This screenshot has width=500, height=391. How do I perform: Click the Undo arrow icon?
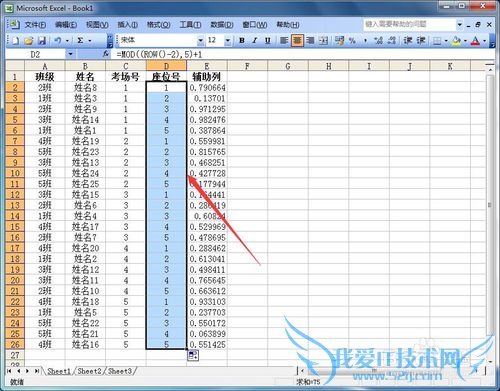(x=58, y=40)
